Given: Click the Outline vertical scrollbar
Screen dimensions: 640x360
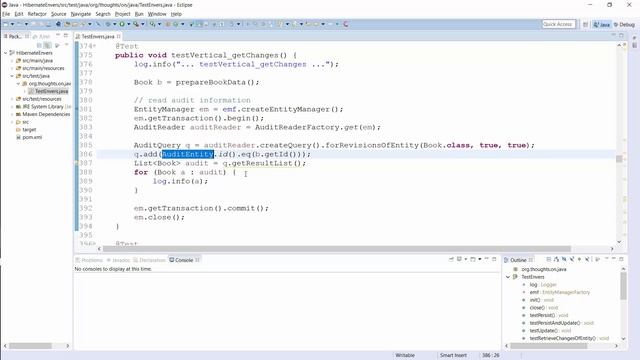Looking at the screenshot, I should pos(623,286).
